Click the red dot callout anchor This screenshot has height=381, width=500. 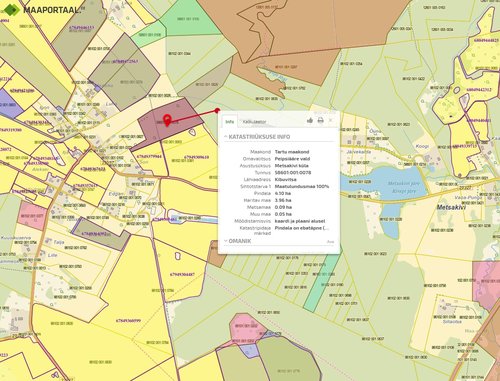(x=217, y=110)
